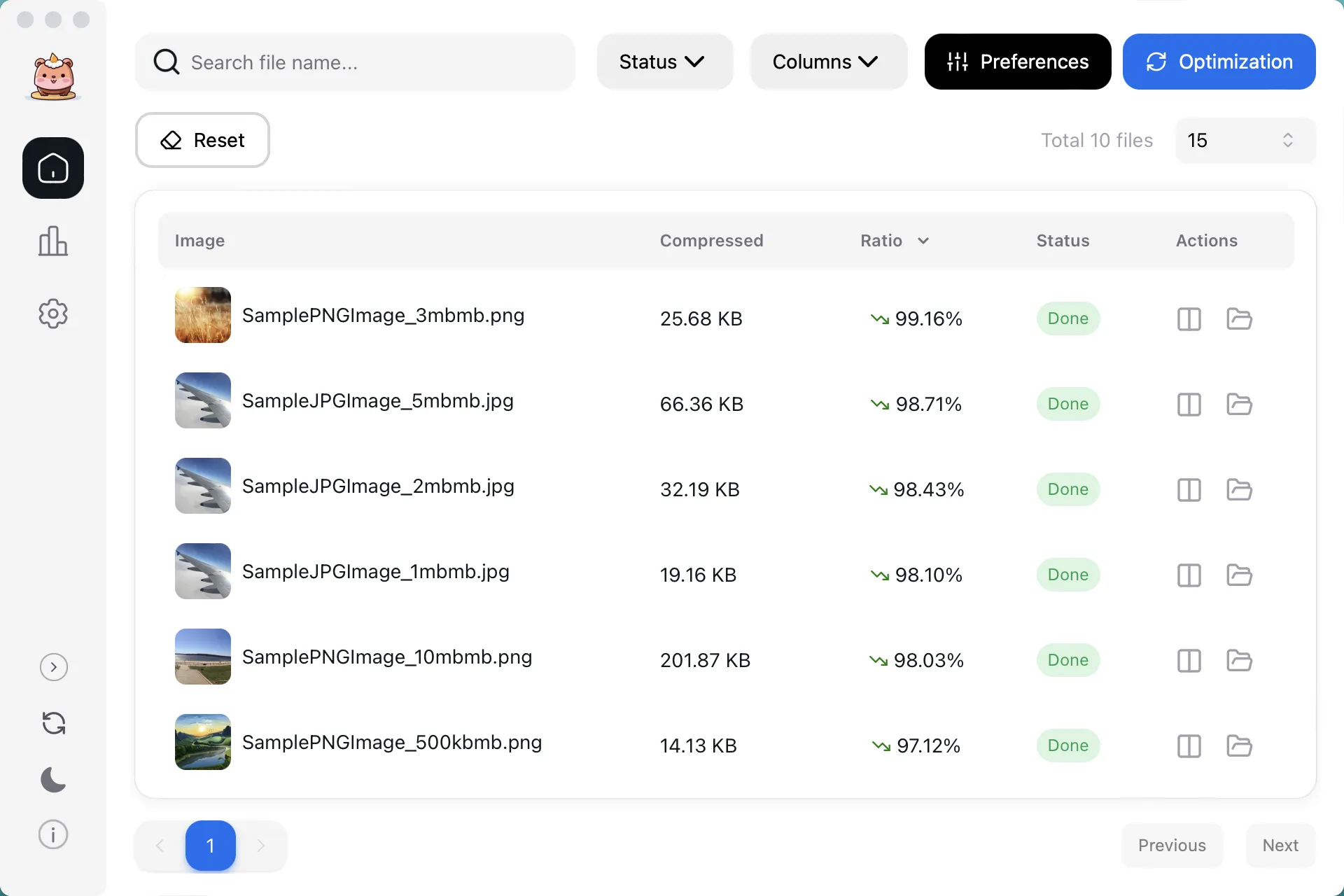Reveal SampleJPGImage_5mbmb.jpg in its folder
1344x896 pixels.
click(x=1238, y=404)
